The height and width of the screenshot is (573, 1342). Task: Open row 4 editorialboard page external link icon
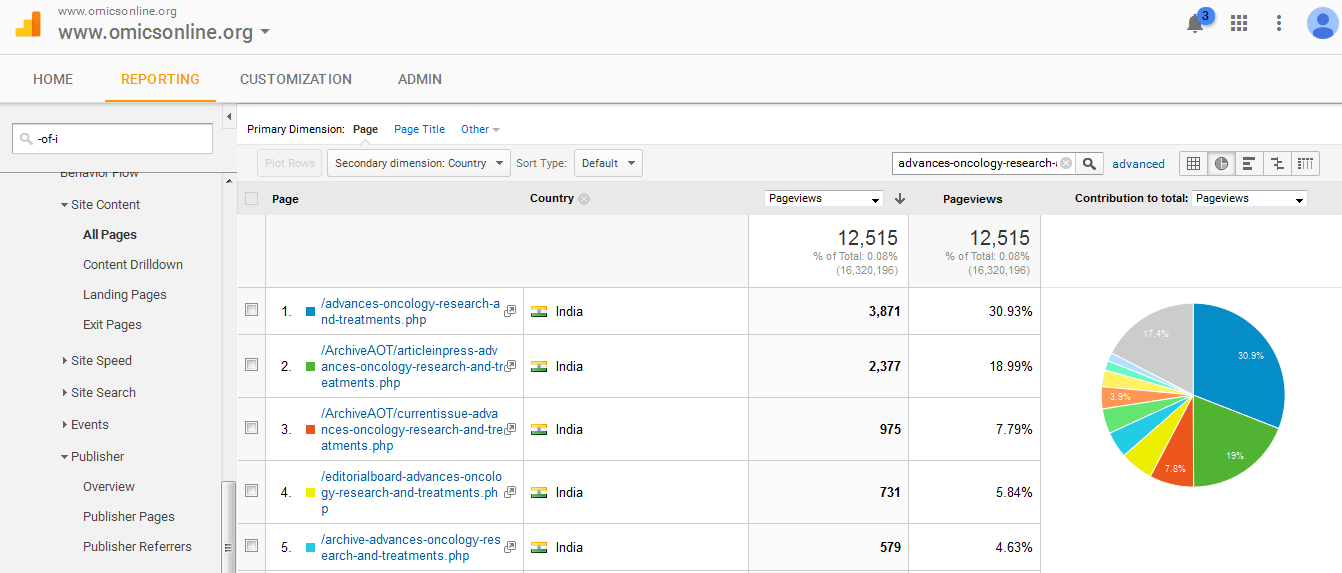510,492
